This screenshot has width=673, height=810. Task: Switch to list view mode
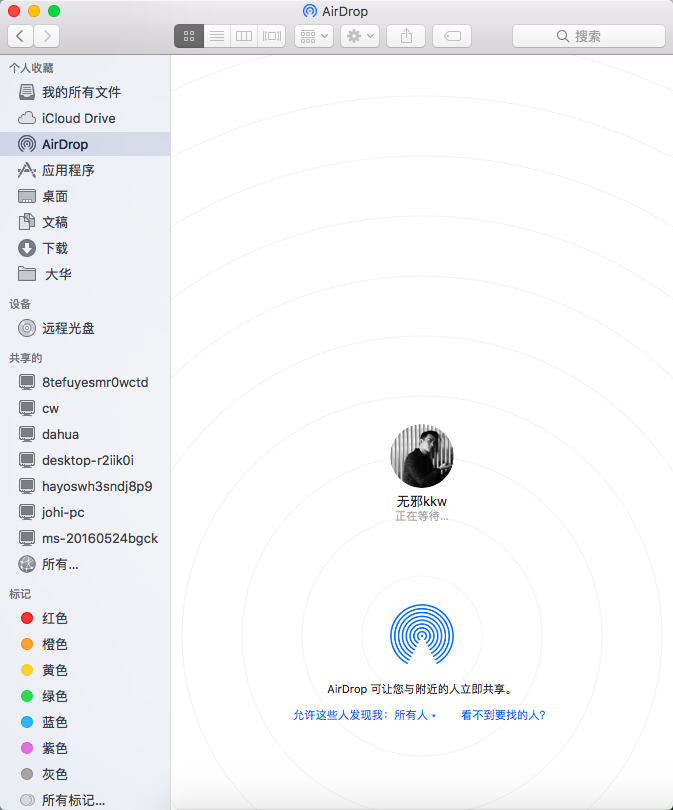217,36
